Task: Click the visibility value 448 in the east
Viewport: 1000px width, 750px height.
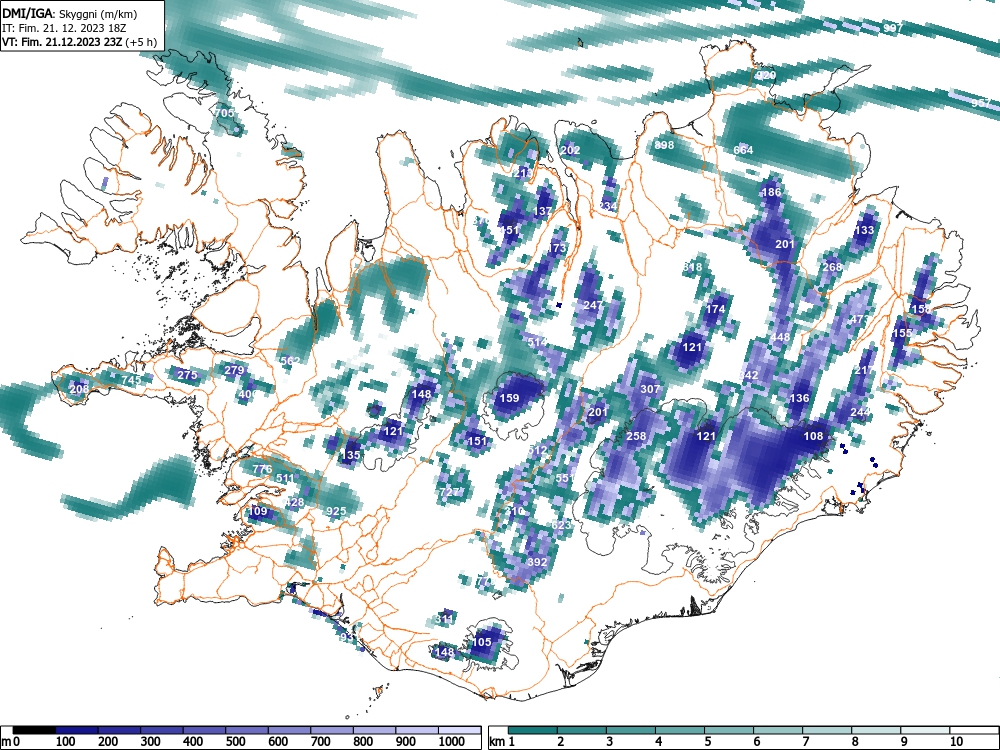Action: click(780, 337)
